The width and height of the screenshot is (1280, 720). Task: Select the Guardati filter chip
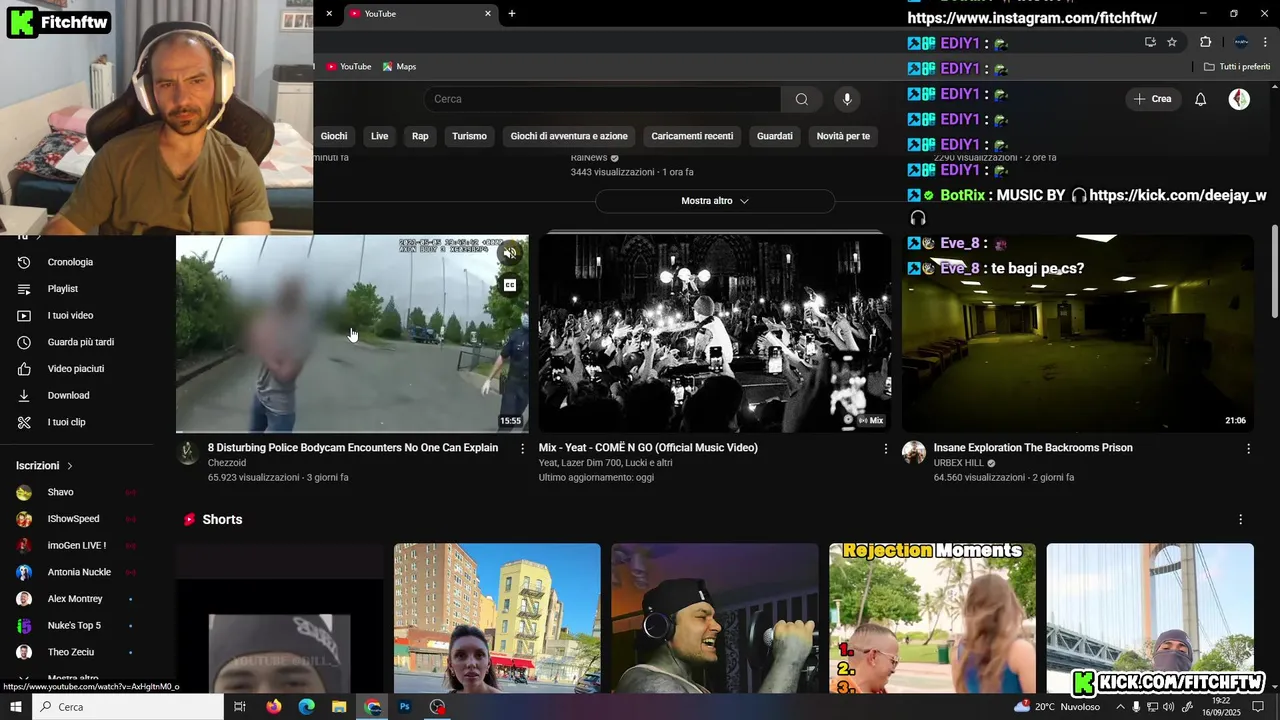775,136
